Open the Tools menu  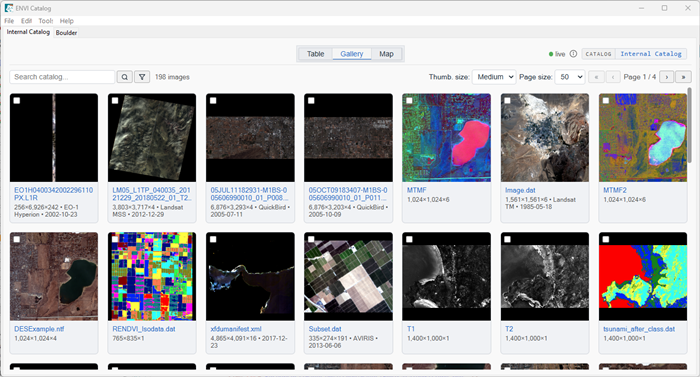coord(46,21)
